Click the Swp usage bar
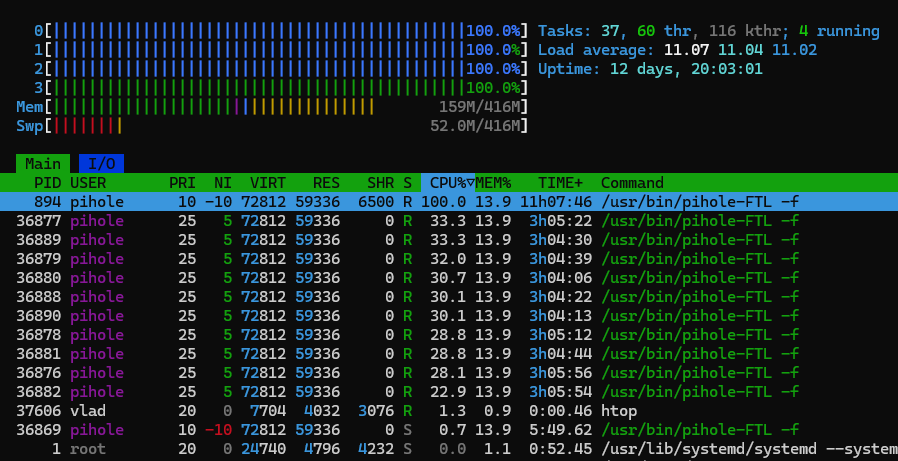 272,125
